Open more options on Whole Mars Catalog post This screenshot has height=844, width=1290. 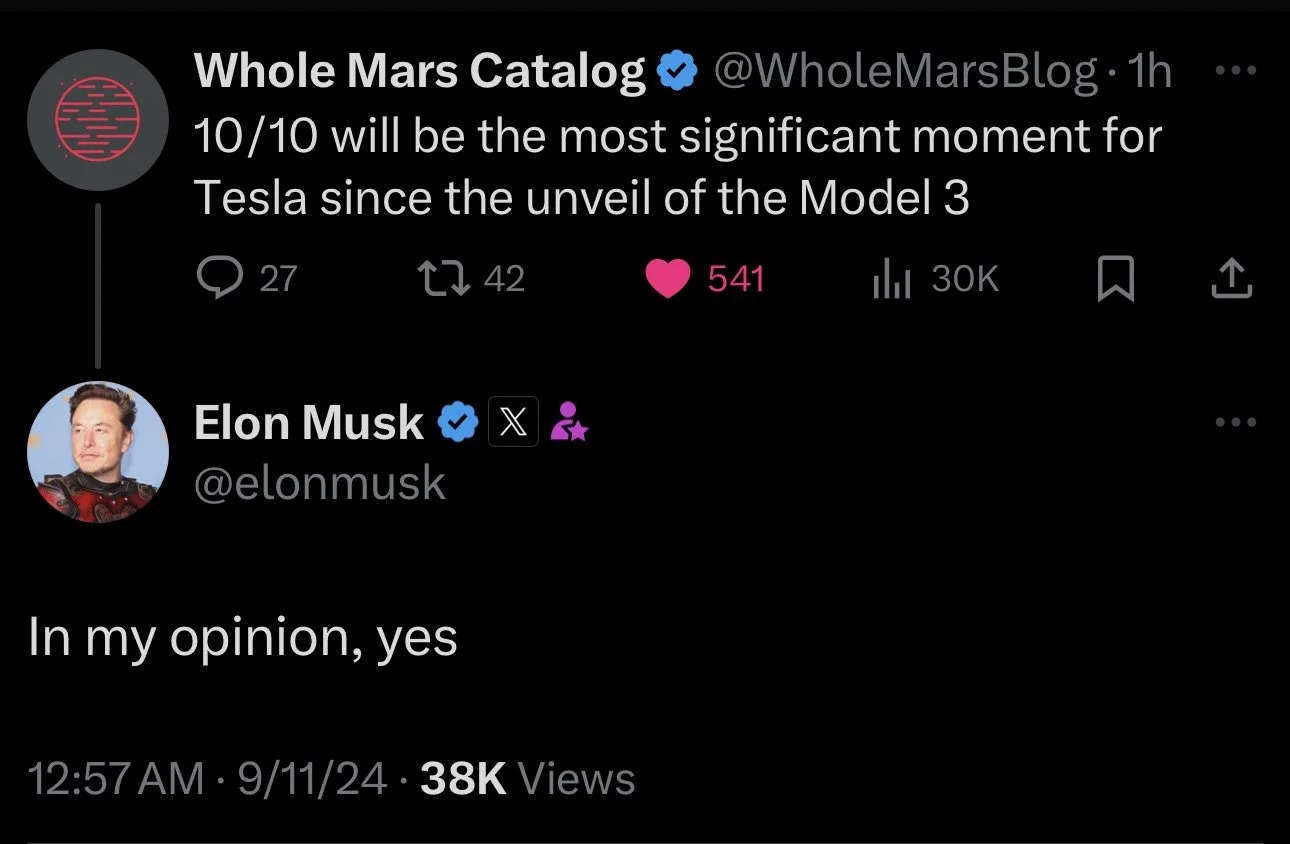[1232, 73]
